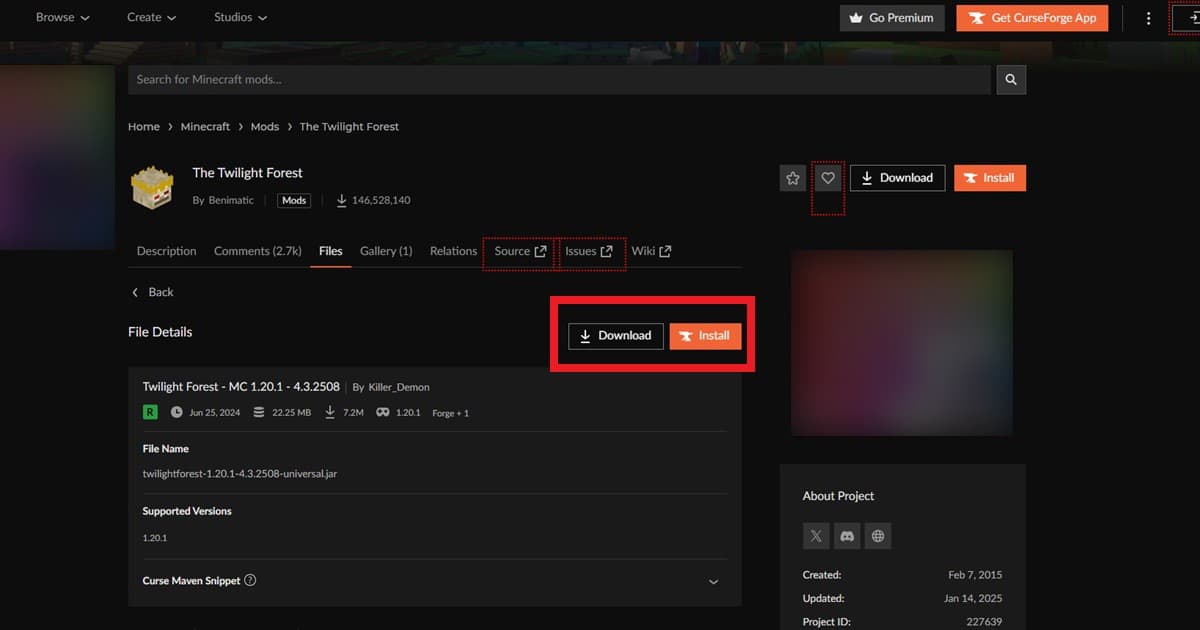Expand the Curse Maven Snippet section
The height and width of the screenshot is (630, 1200).
[x=714, y=581]
